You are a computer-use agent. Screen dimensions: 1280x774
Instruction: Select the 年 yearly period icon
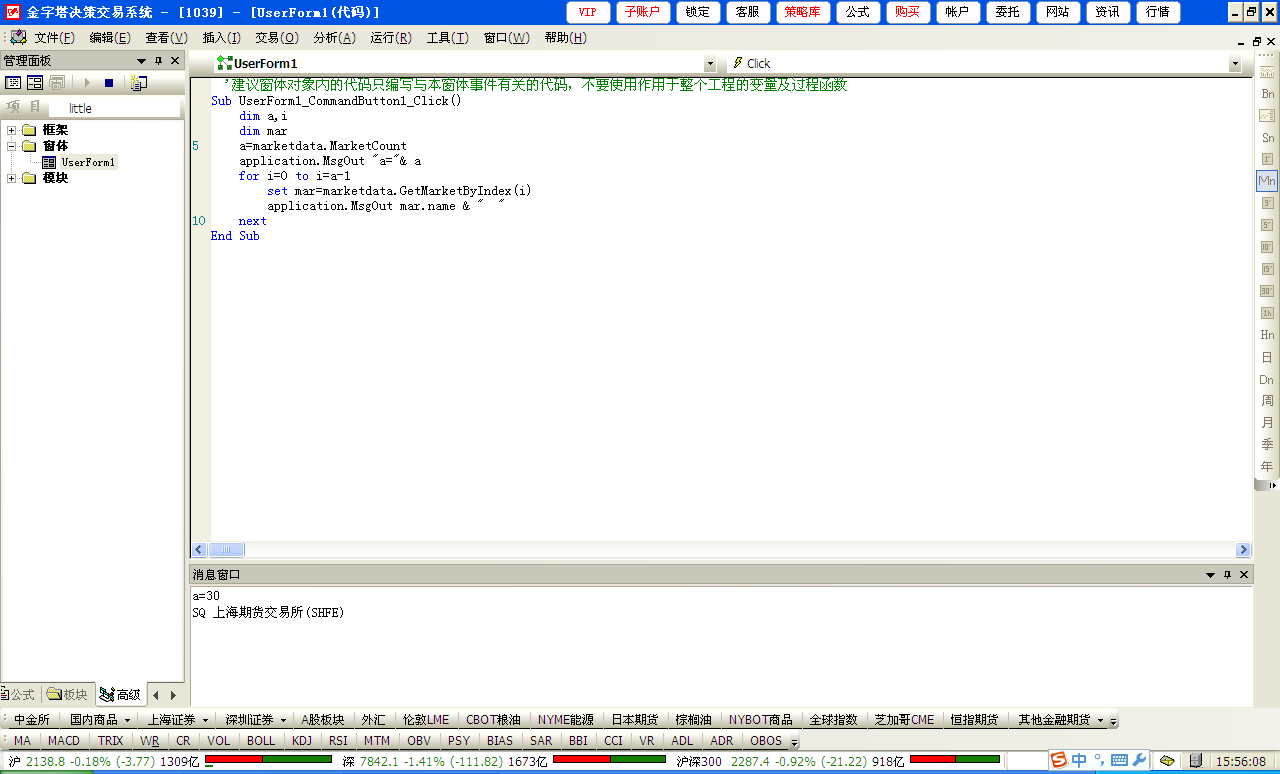coord(1267,467)
